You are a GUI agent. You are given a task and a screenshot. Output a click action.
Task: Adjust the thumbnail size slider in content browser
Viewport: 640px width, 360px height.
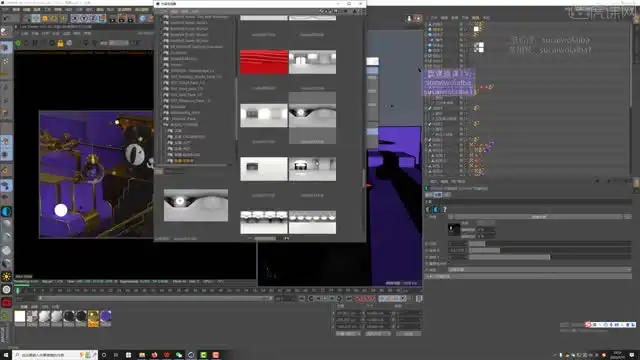(265, 238)
